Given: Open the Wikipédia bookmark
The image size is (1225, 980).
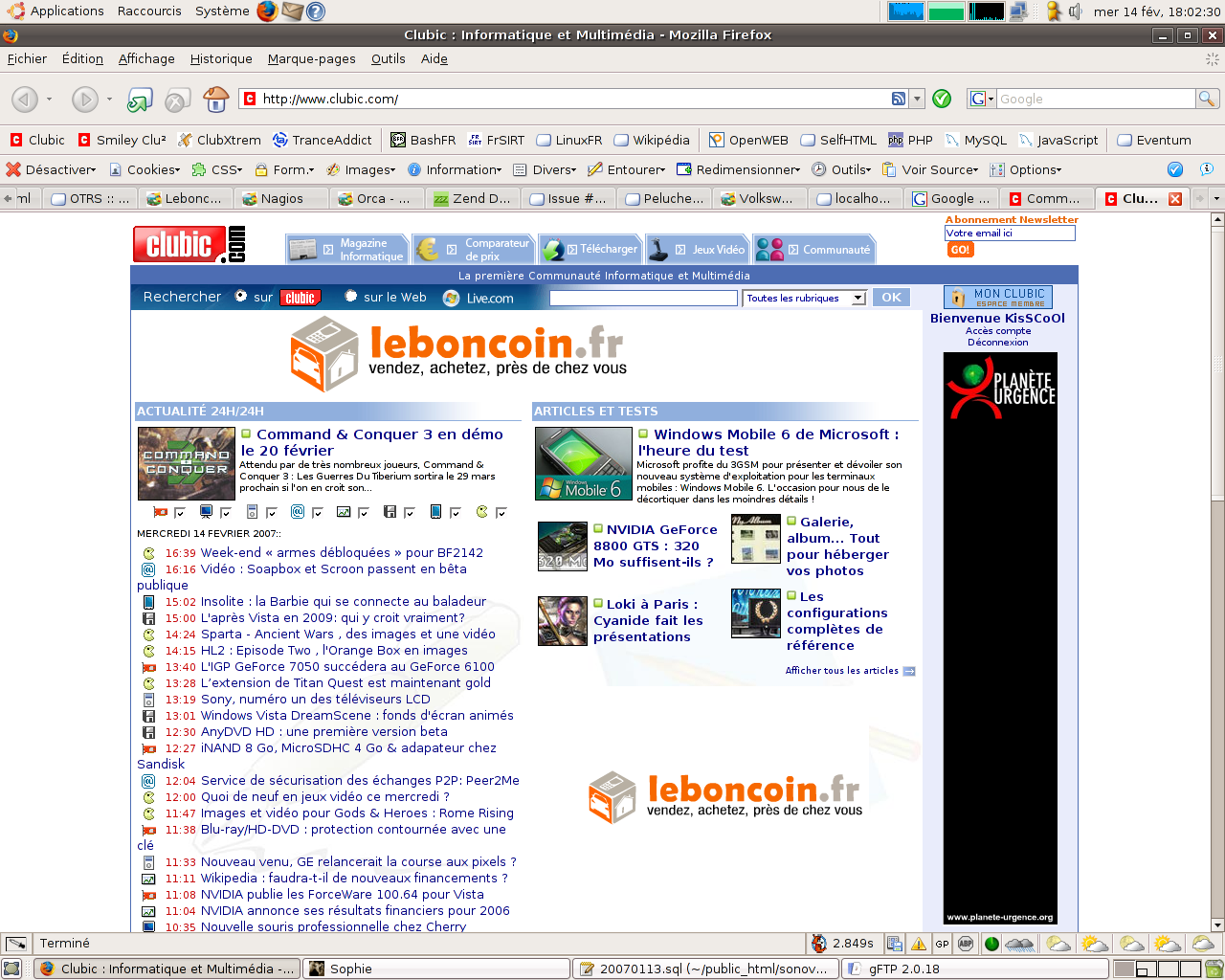Looking at the screenshot, I should tap(652, 140).
